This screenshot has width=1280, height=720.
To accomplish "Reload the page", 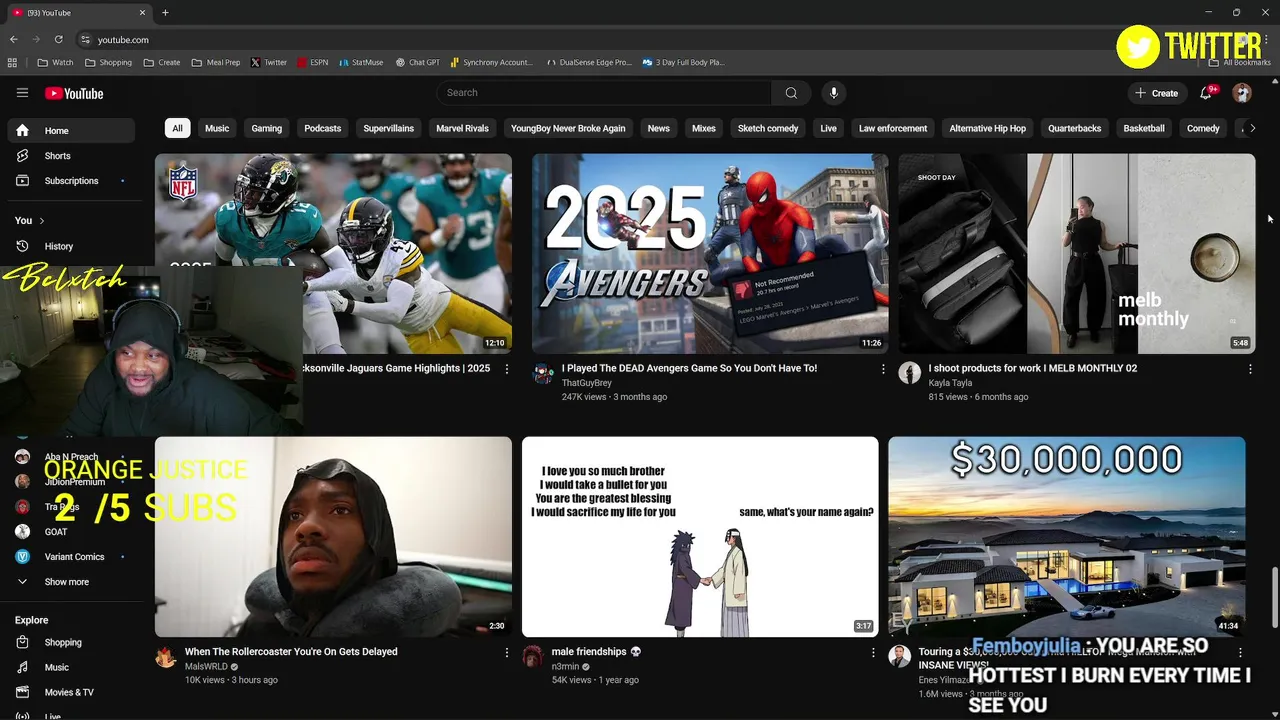I will click(58, 39).
